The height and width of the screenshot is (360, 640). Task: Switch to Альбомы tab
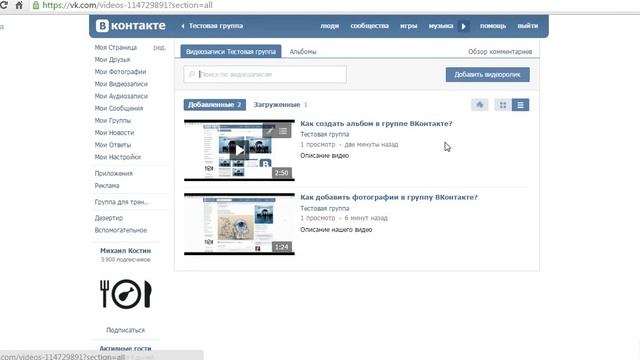(303, 51)
